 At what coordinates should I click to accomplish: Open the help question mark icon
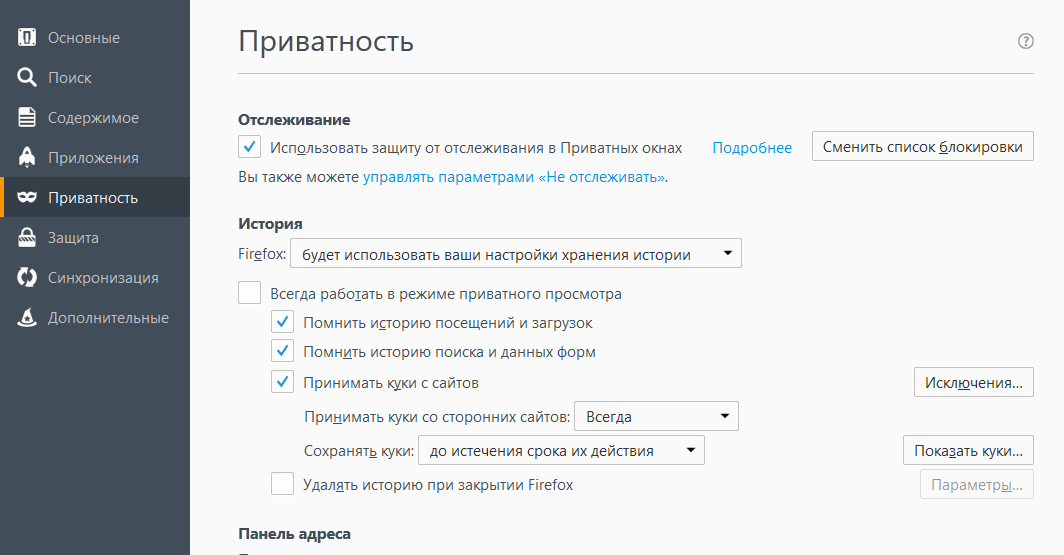point(1025,41)
